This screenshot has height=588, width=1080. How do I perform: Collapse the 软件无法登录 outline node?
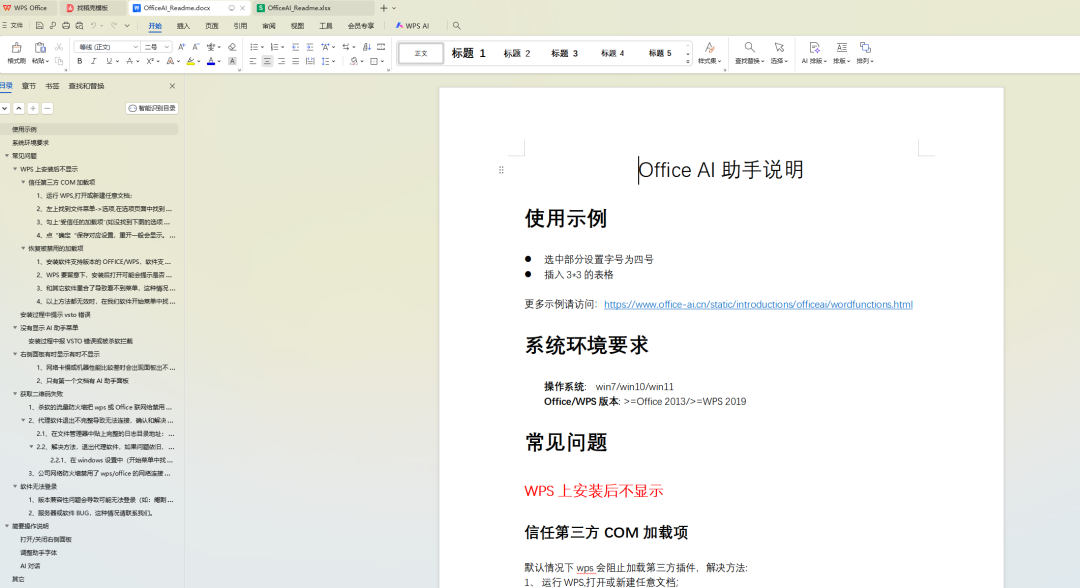[15, 486]
